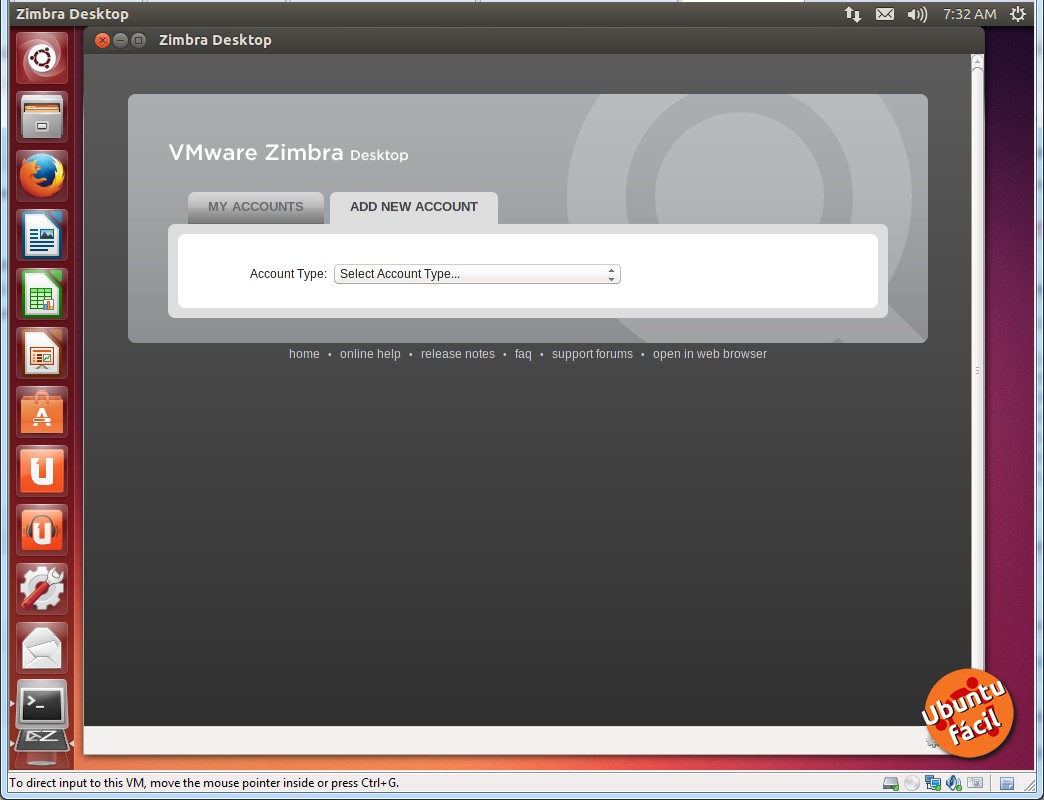Minimize the Zimbra Desktop window
Viewport: 1044px width, 800px height.
click(121, 41)
